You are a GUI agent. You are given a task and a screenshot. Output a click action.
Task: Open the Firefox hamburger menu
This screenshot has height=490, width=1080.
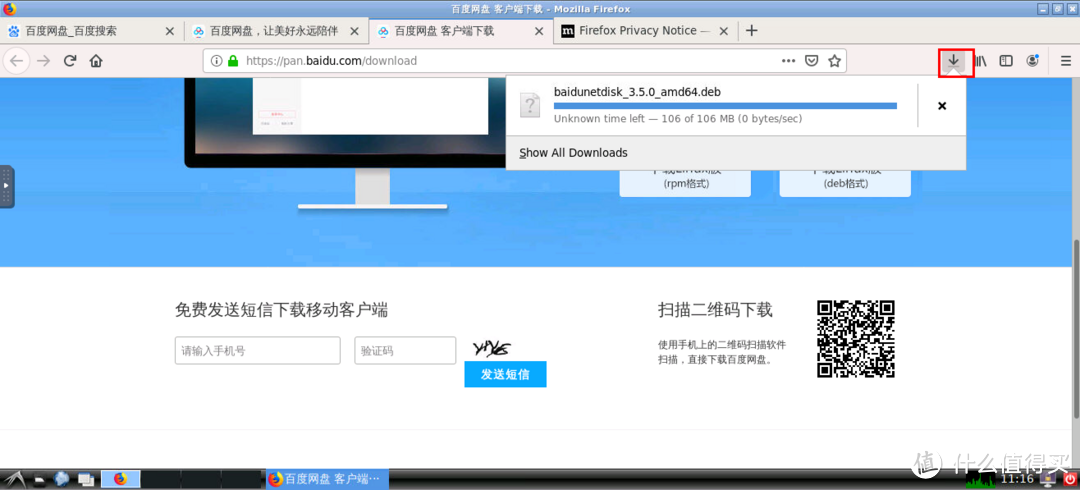[1065, 61]
